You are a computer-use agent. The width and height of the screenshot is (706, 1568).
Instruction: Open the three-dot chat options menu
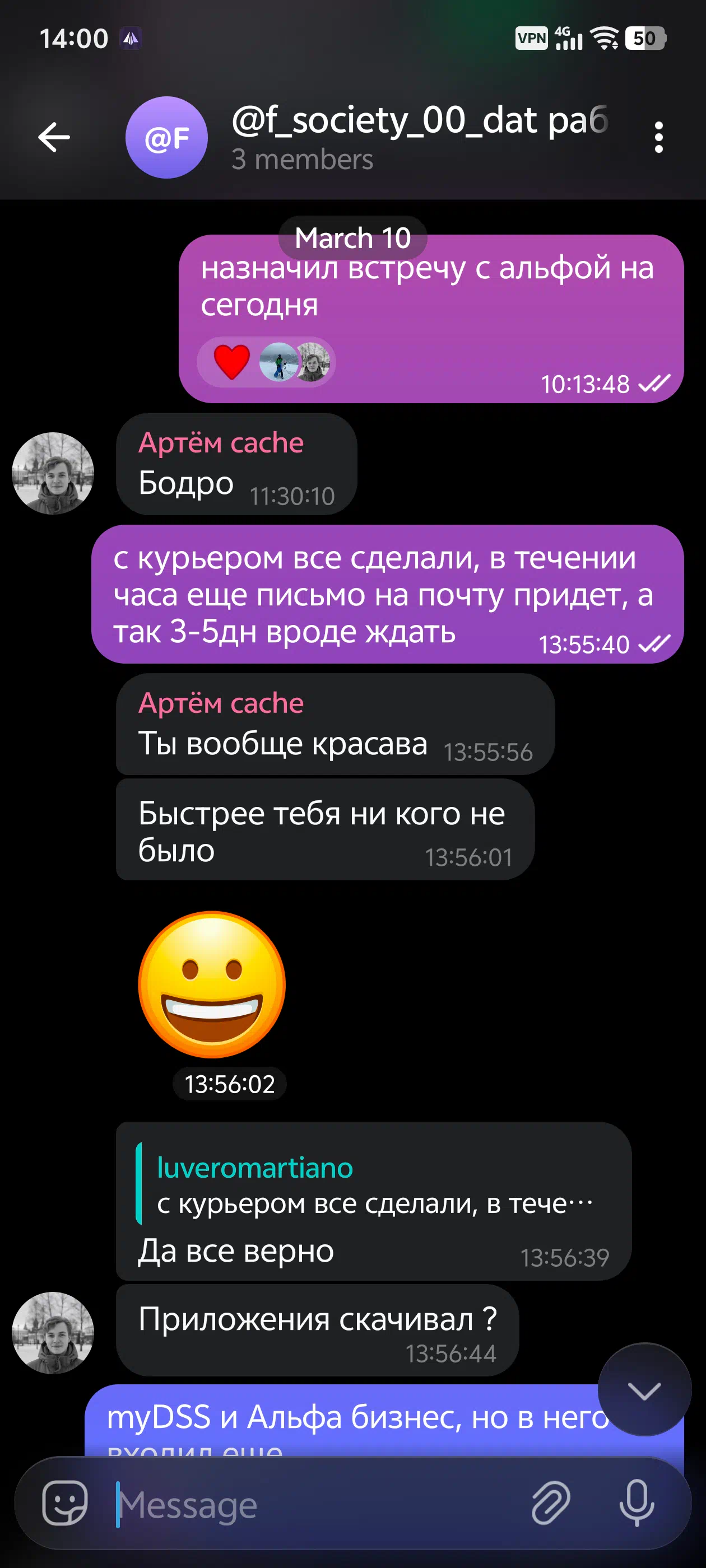658,138
